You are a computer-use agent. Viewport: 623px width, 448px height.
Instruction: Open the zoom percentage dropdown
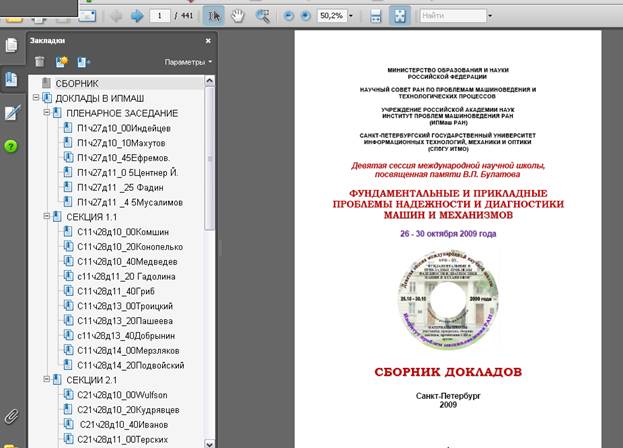pos(350,16)
